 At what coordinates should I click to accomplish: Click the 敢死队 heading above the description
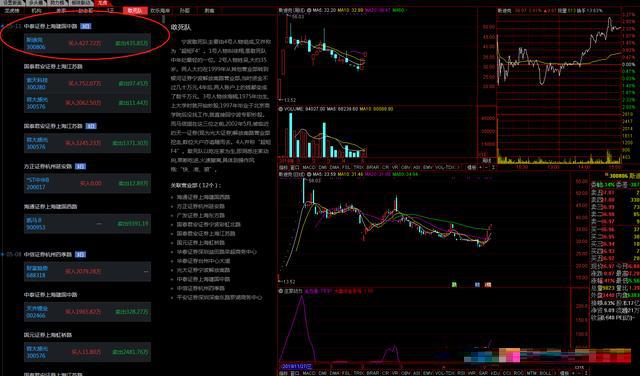(181, 28)
